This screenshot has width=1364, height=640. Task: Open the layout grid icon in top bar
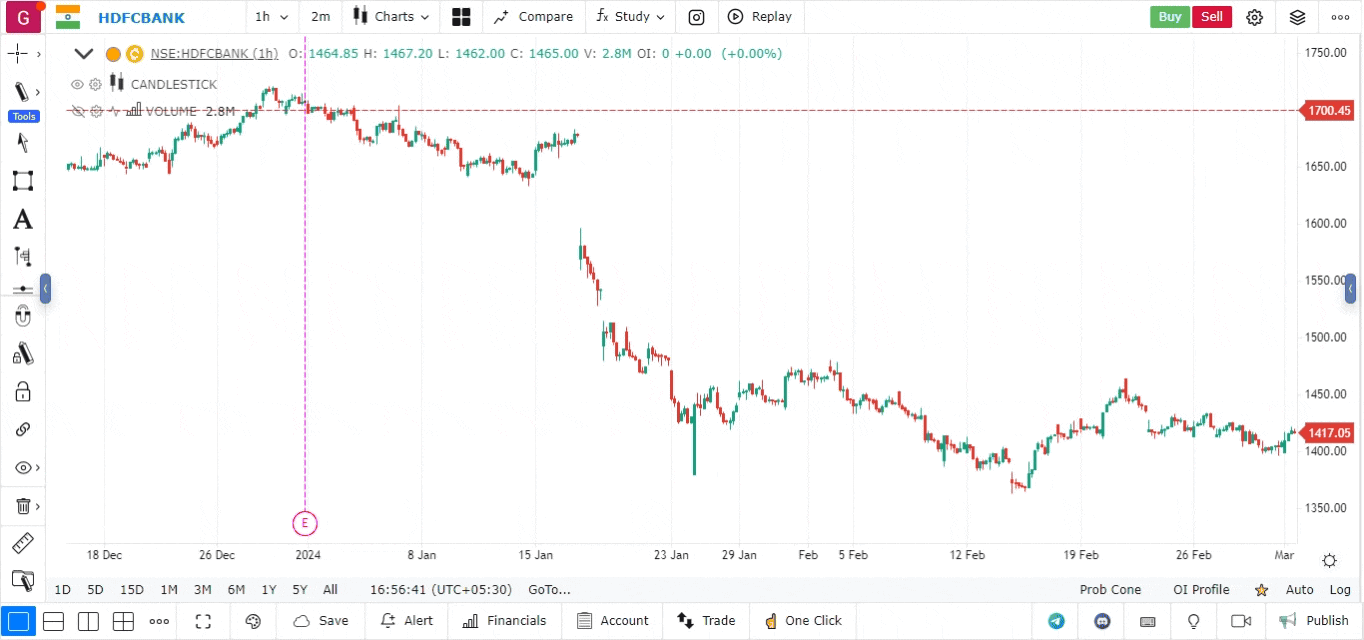461,17
